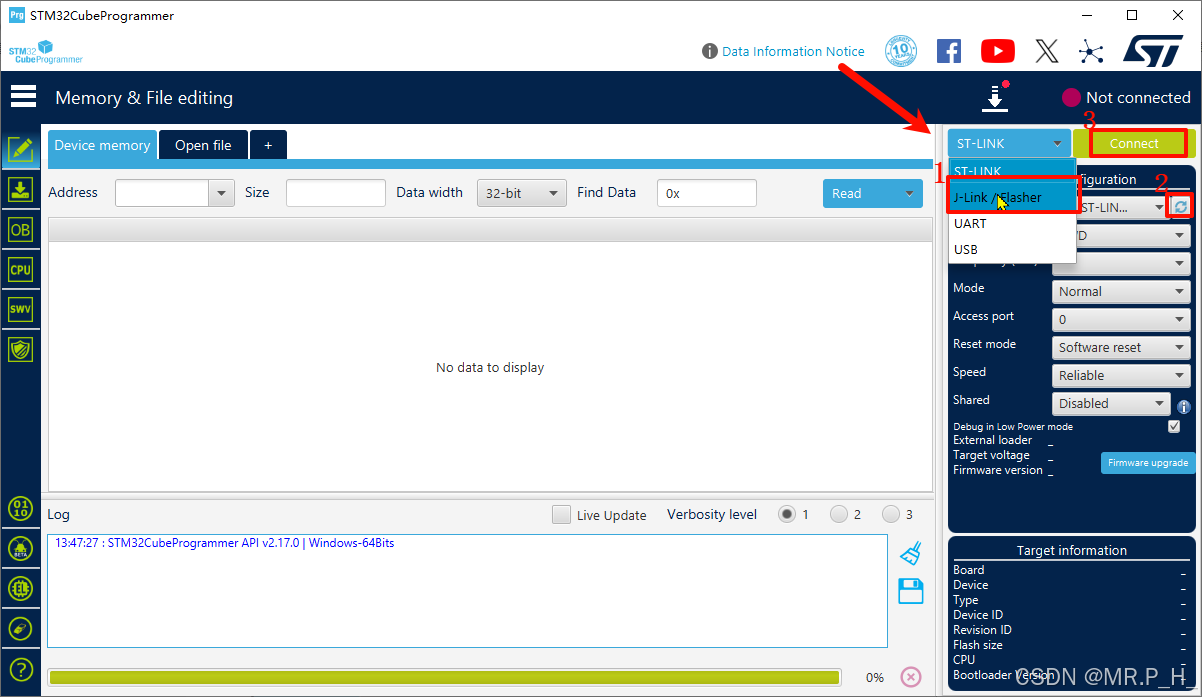Click the Find Data input field
Image resolution: width=1202 pixels, height=697 pixels.
(x=707, y=193)
